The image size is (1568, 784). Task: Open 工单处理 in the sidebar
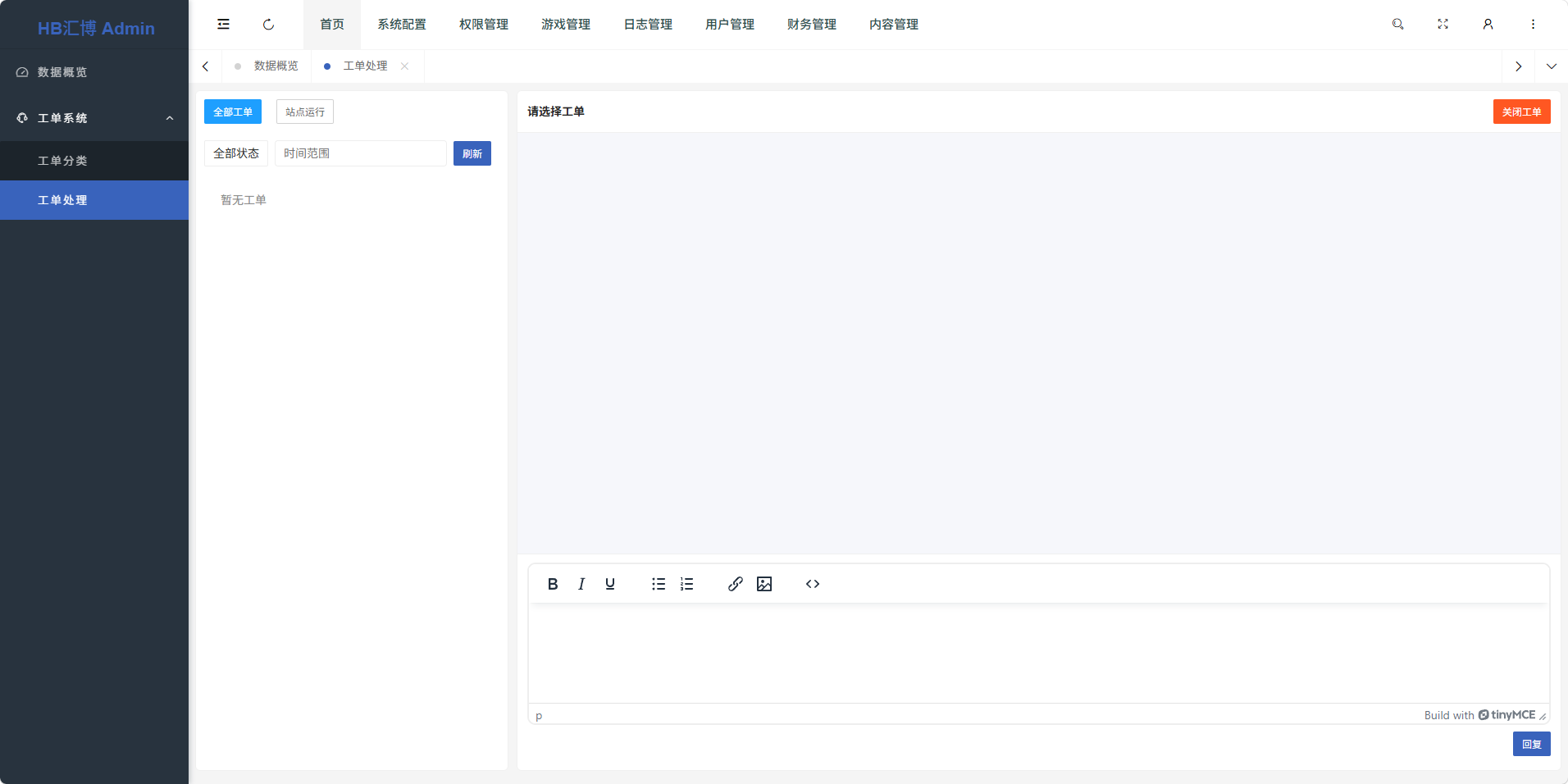coord(94,200)
